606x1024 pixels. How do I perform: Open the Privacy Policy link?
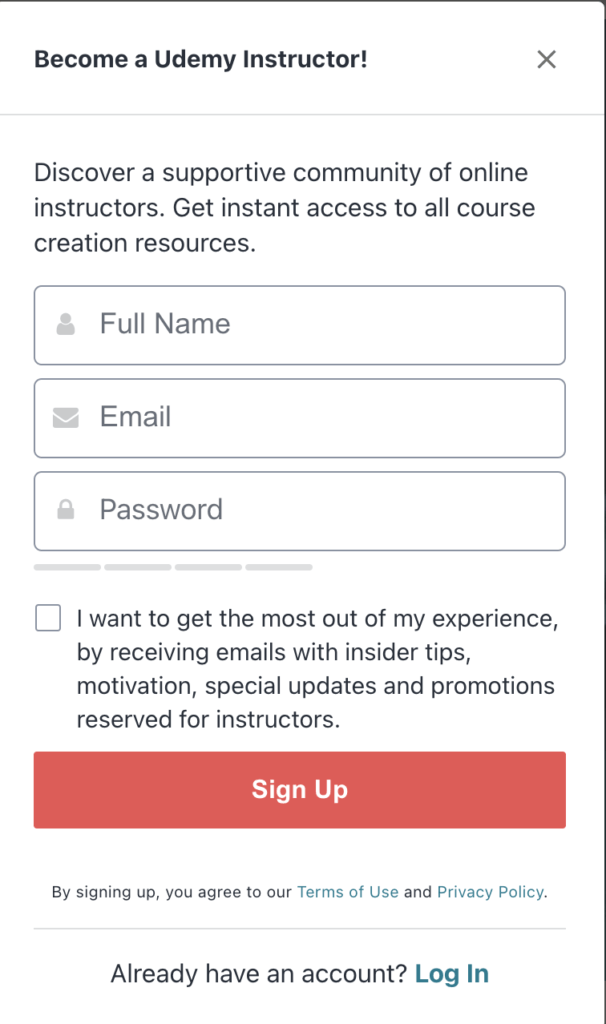(490, 892)
